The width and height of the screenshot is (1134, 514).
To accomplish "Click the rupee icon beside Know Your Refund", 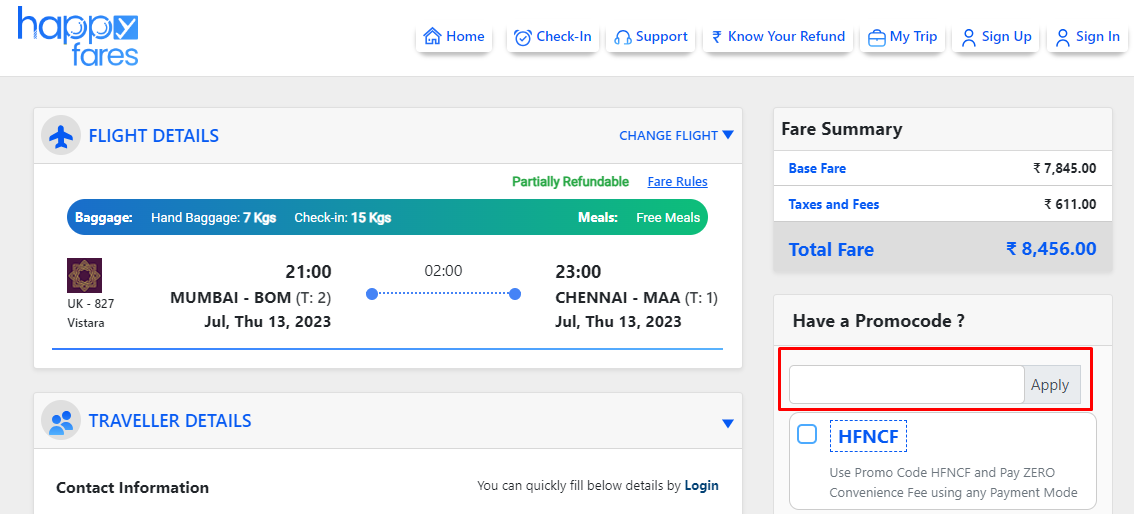I will click(716, 37).
